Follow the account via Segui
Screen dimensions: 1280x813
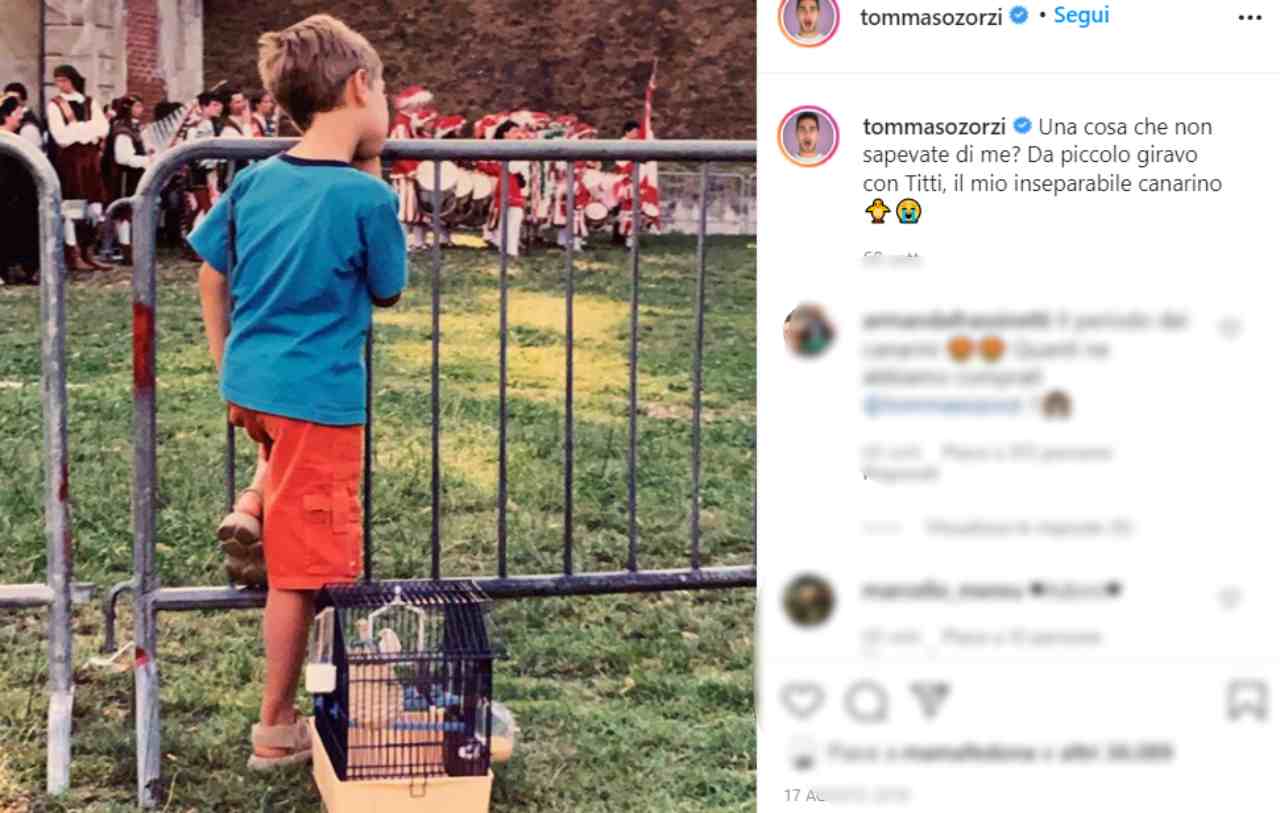1081,16
